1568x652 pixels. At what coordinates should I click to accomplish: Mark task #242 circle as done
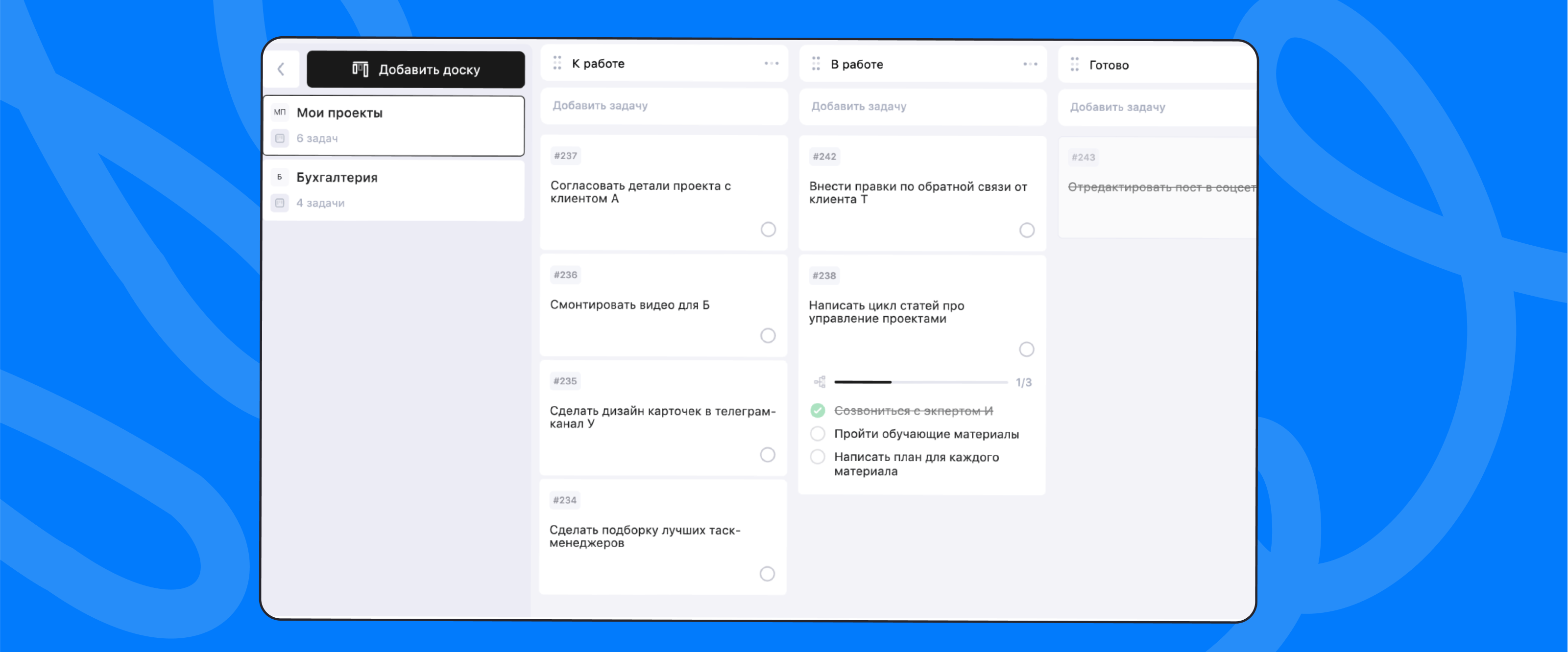click(x=1027, y=230)
